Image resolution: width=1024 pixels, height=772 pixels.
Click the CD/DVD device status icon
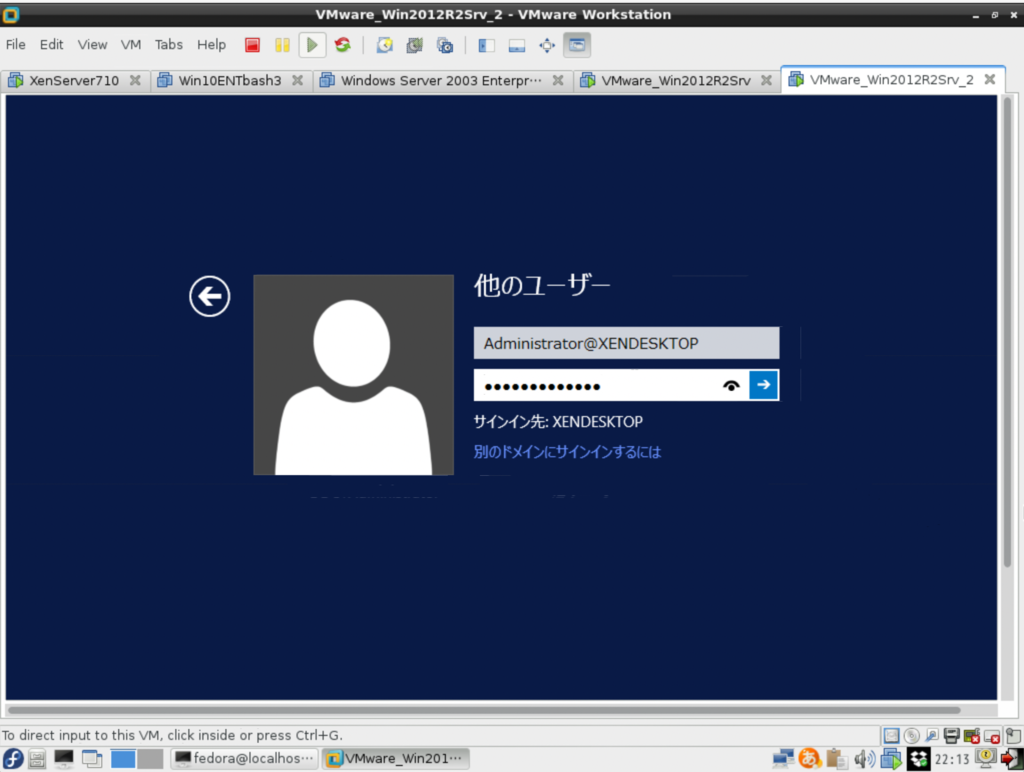(x=912, y=736)
